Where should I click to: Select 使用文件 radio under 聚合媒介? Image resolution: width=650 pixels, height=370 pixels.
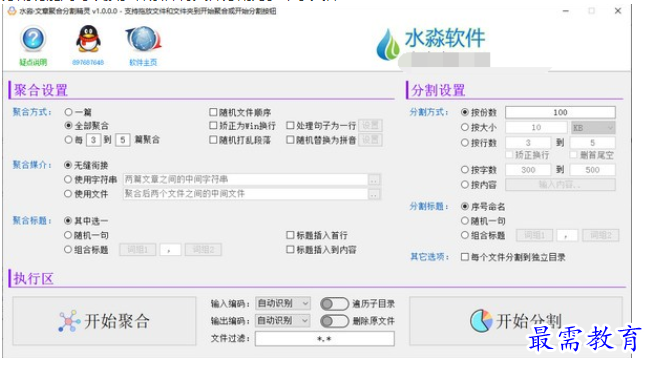coord(68,193)
